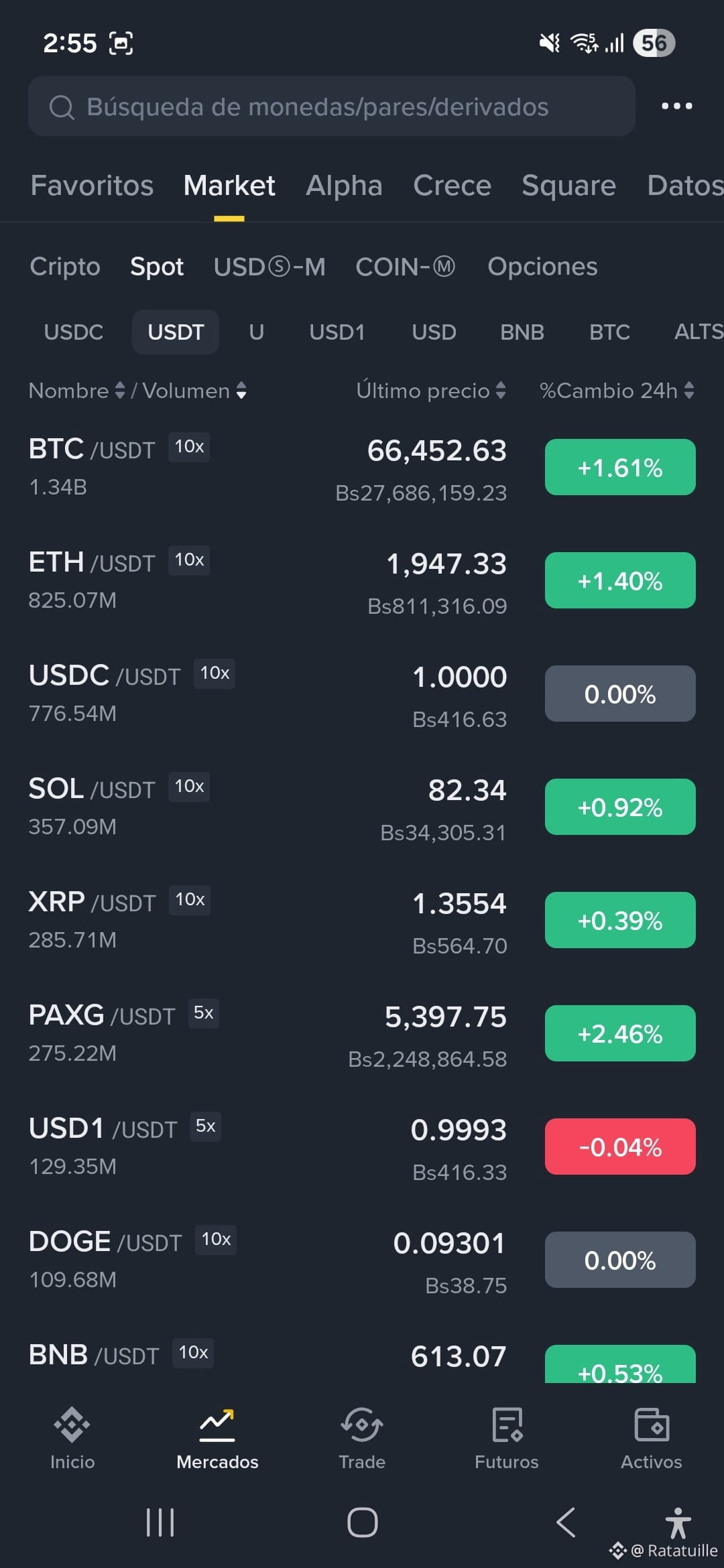Select the USDC quote filter
724x1568 pixels.
click(74, 332)
